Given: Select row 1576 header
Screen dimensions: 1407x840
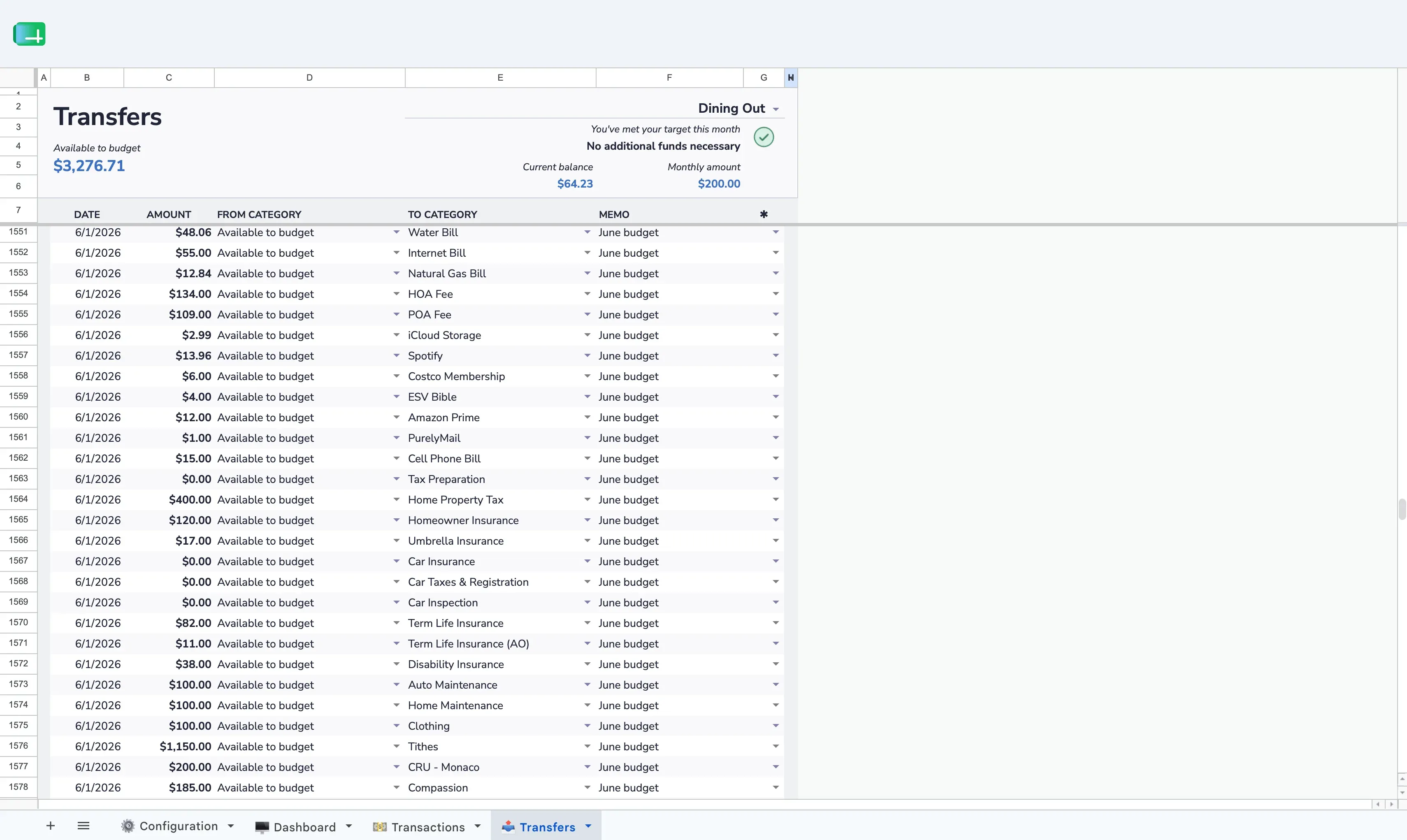Looking at the screenshot, I should tap(18, 745).
